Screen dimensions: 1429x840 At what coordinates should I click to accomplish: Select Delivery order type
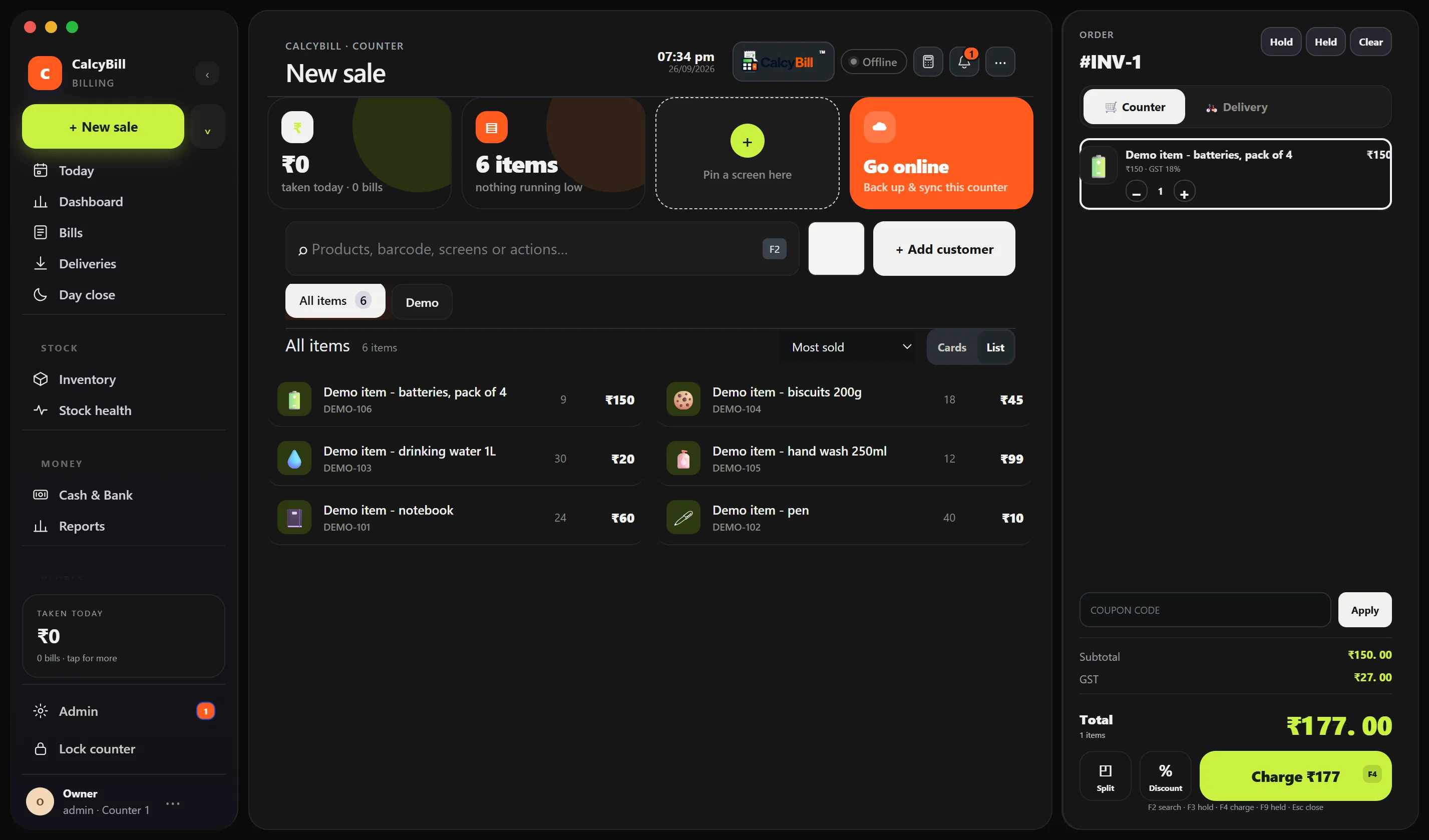pyautogui.click(x=1237, y=107)
